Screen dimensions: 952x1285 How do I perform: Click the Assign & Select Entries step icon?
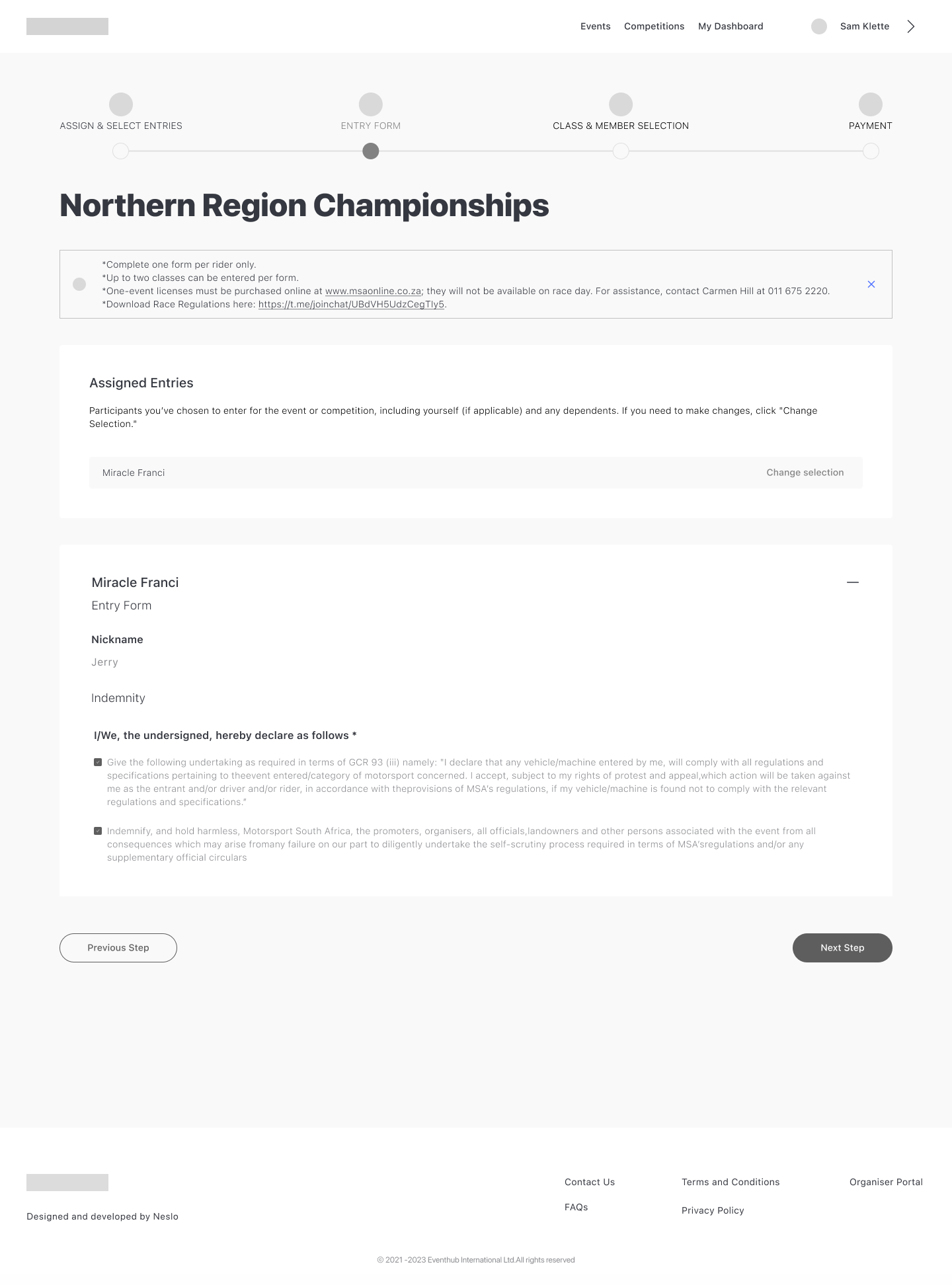click(x=121, y=104)
